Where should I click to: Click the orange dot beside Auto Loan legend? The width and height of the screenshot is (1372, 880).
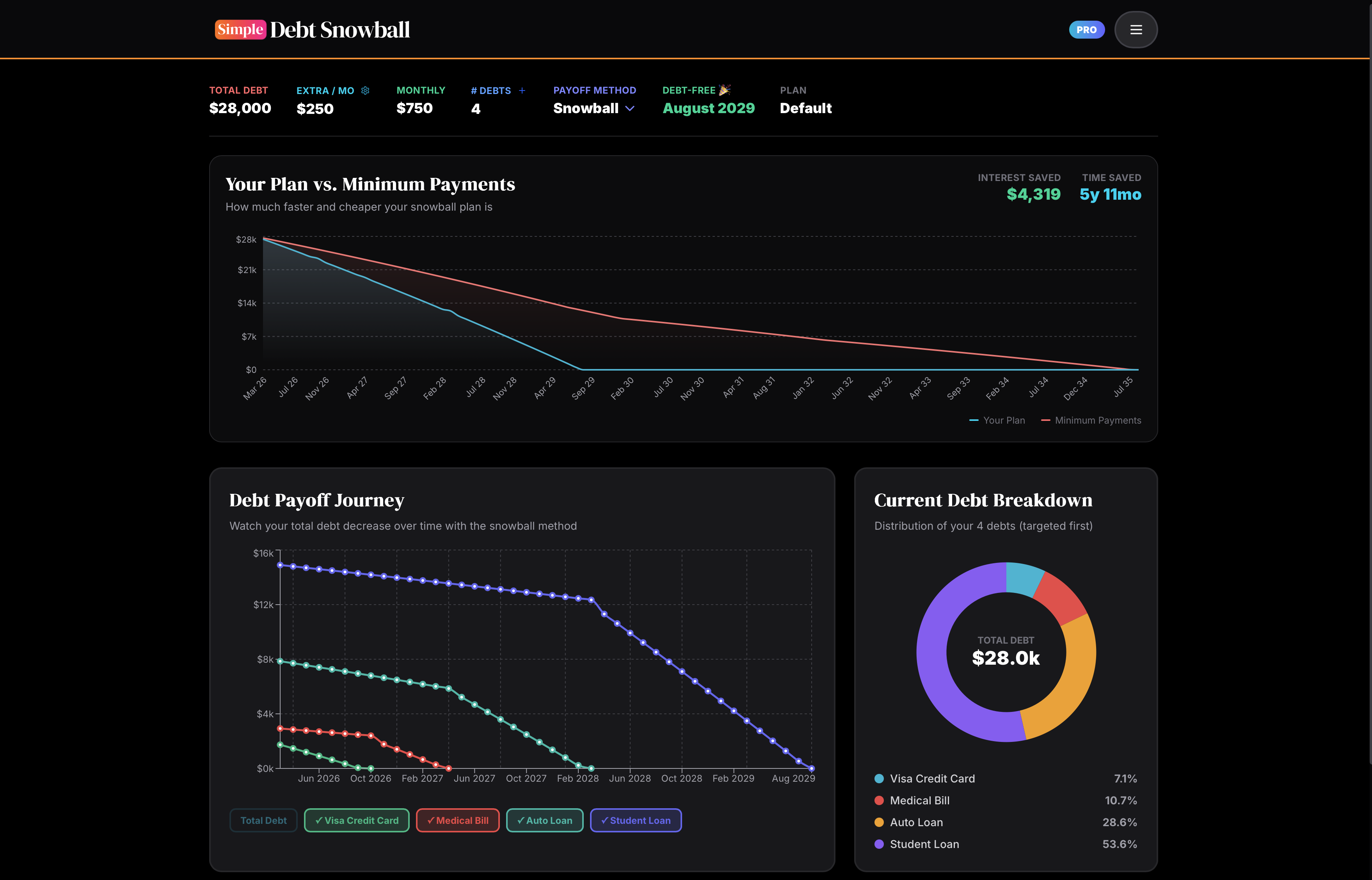tap(879, 822)
